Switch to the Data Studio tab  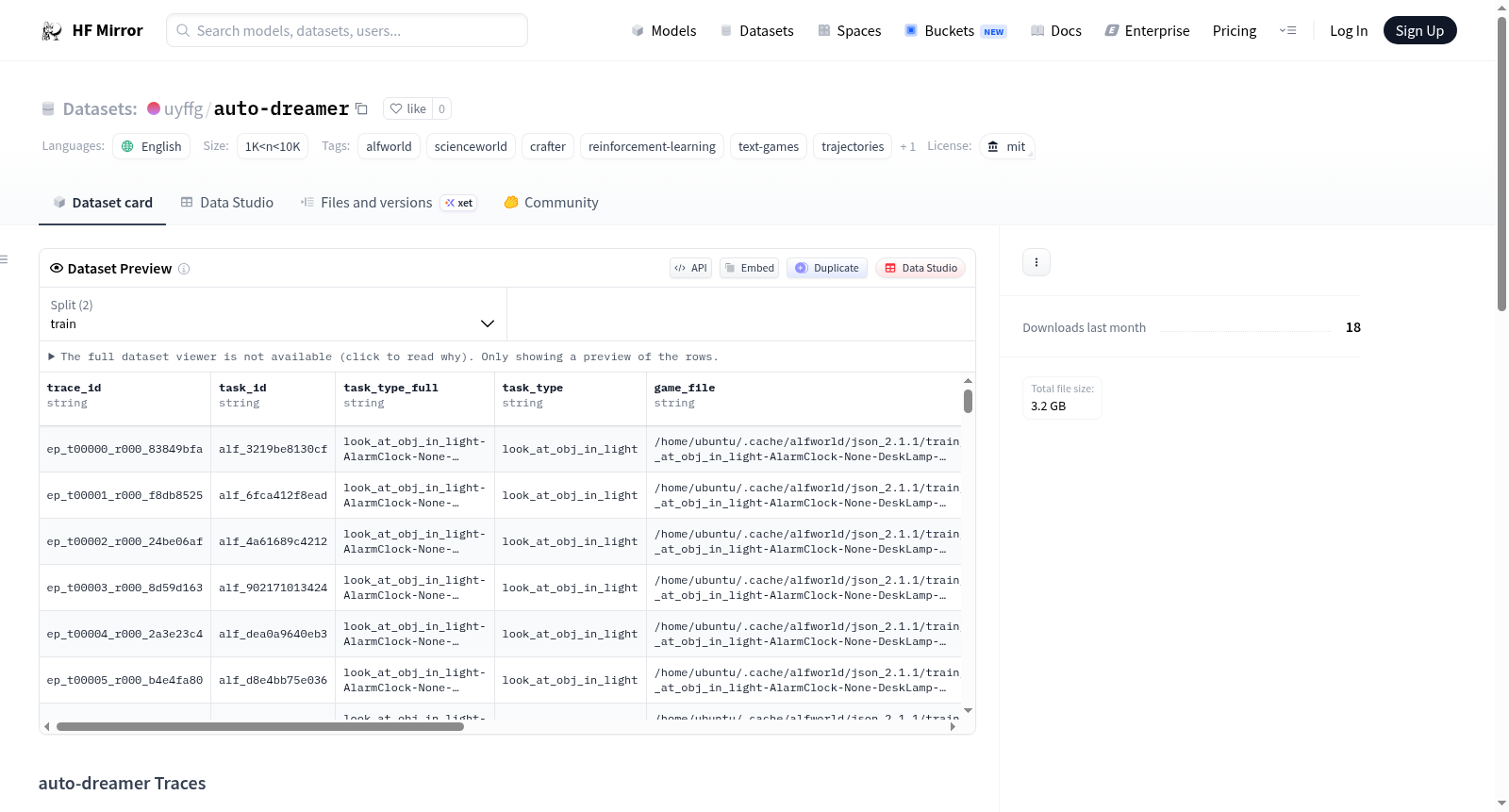click(227, 203)
